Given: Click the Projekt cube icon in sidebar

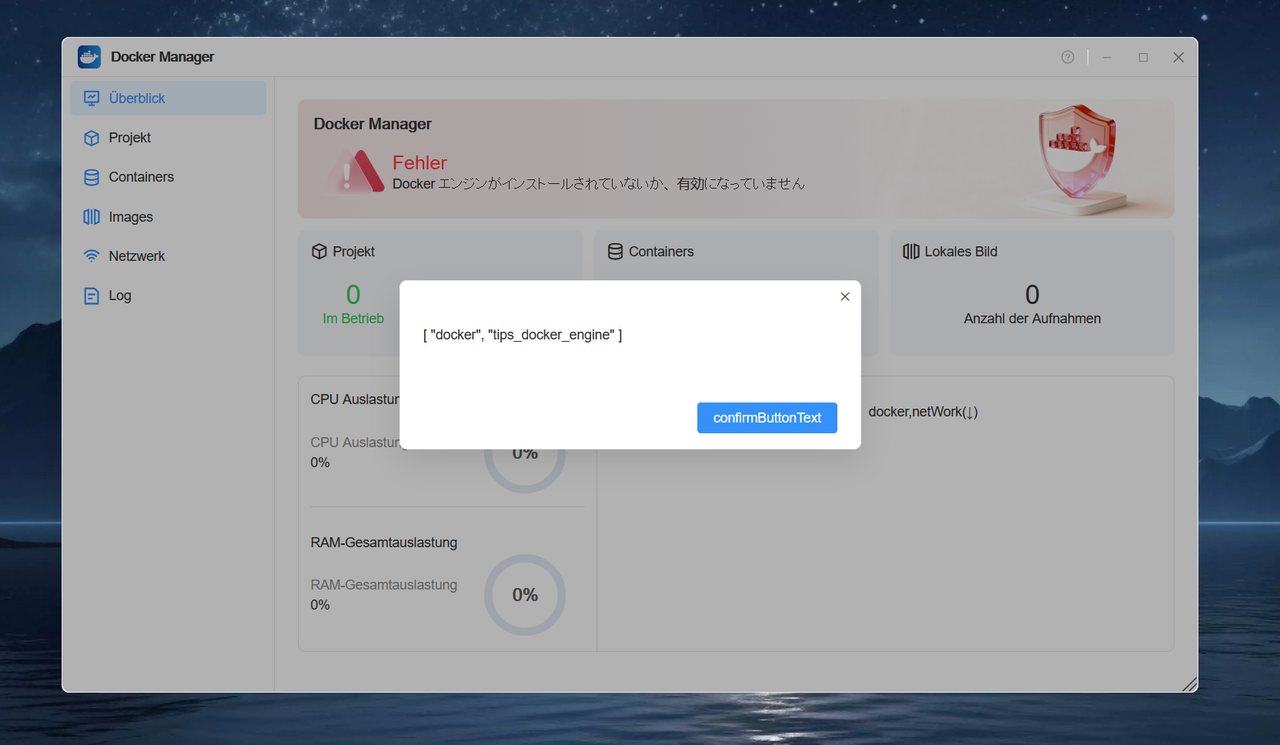Looking at the screenshot, I should 92,138.
